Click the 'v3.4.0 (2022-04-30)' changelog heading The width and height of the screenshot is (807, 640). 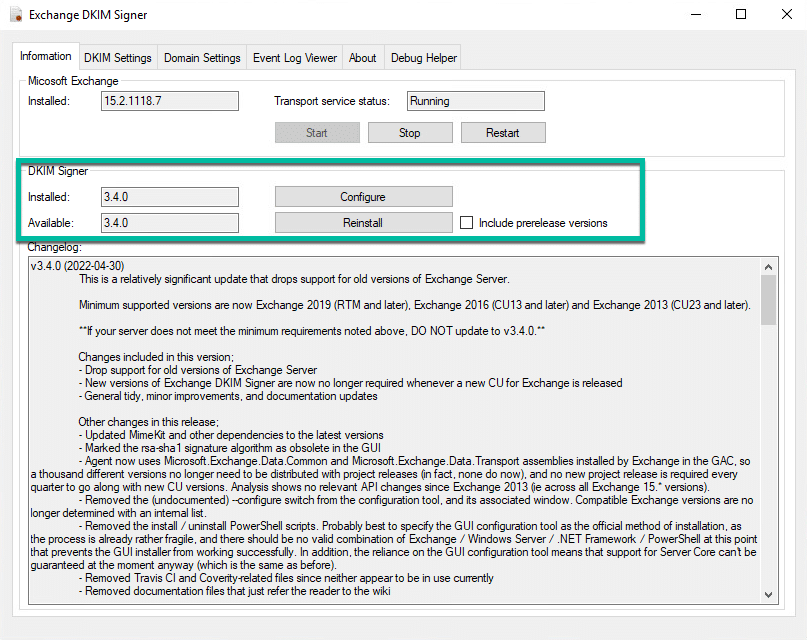(x=77, y=266)
